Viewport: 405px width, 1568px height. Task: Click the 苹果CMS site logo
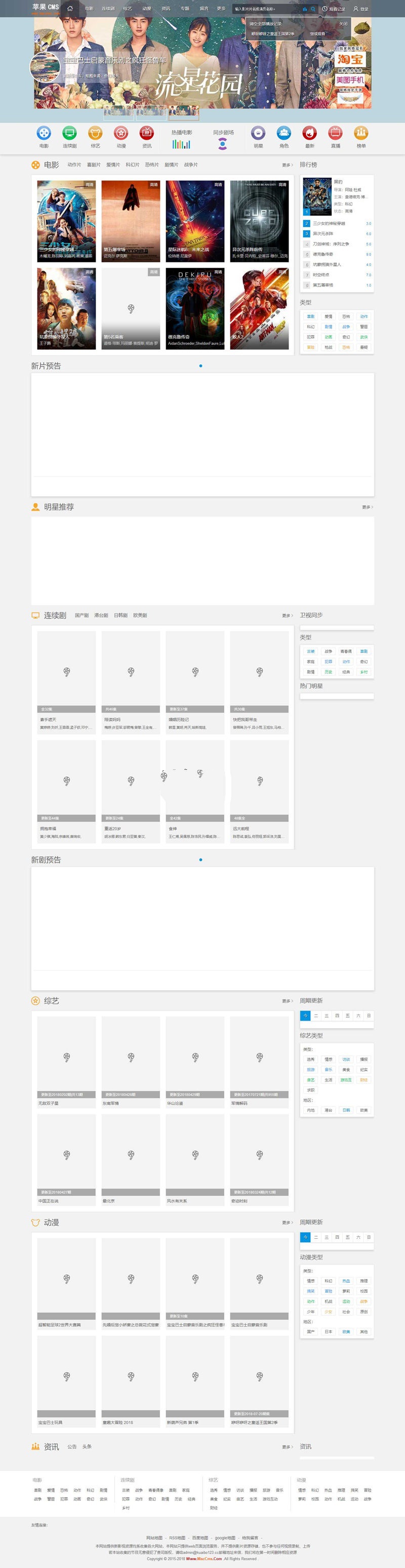pos(46,8)
